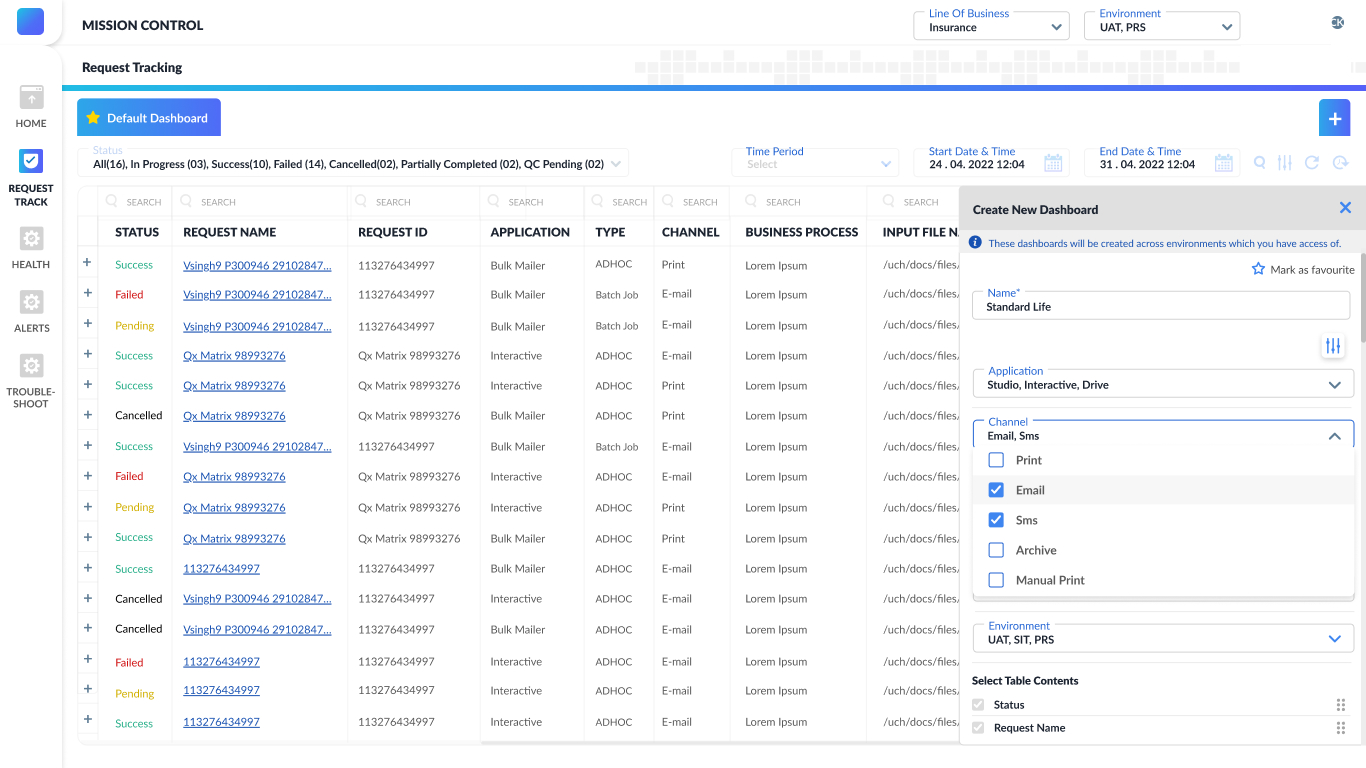Open the first Vsingh9 P300946 request link
The width and height of the screenshot is (1366, 768).
click(257, 265)
